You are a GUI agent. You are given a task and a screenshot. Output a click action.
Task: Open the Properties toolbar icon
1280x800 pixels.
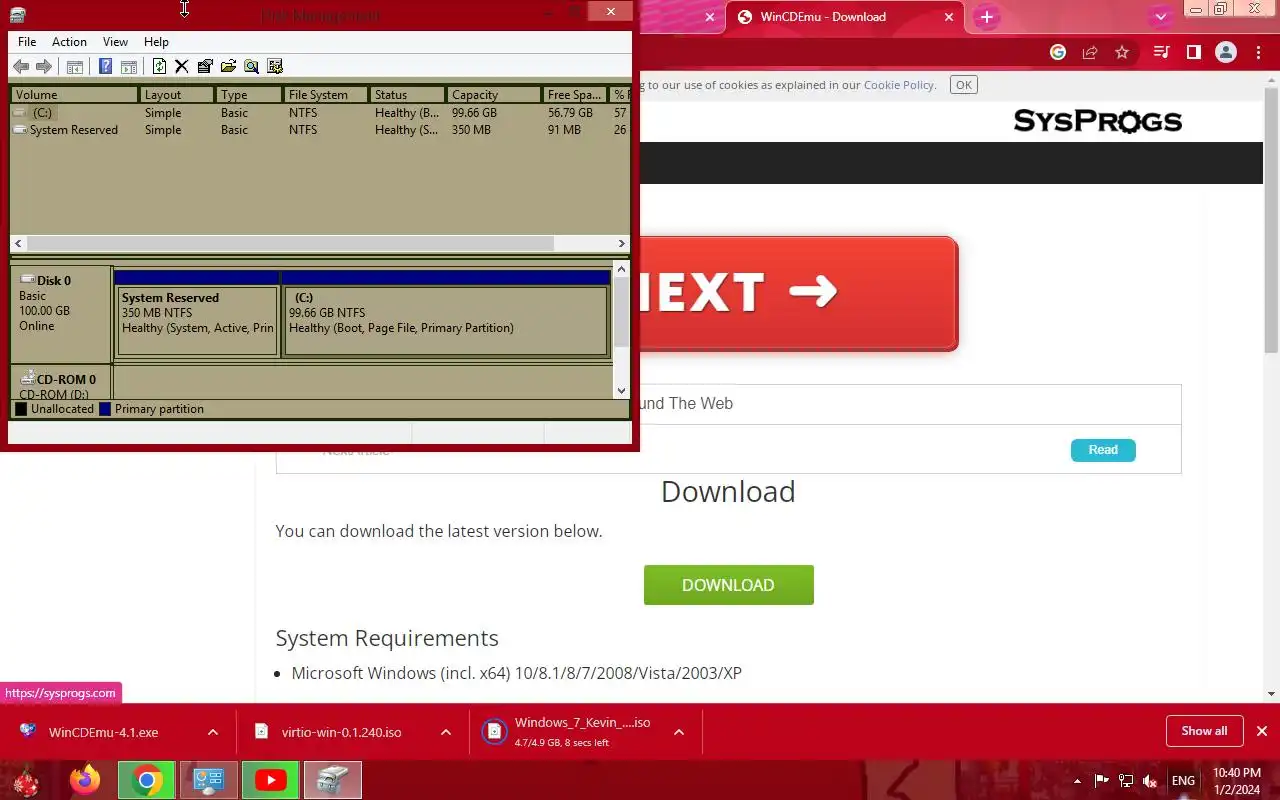point(205,66)
